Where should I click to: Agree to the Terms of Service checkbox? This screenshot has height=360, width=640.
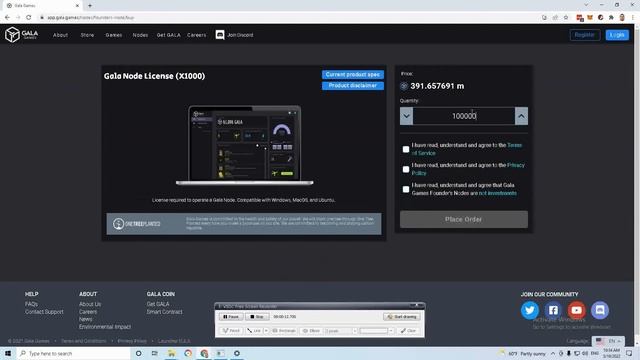pos(406,149)
